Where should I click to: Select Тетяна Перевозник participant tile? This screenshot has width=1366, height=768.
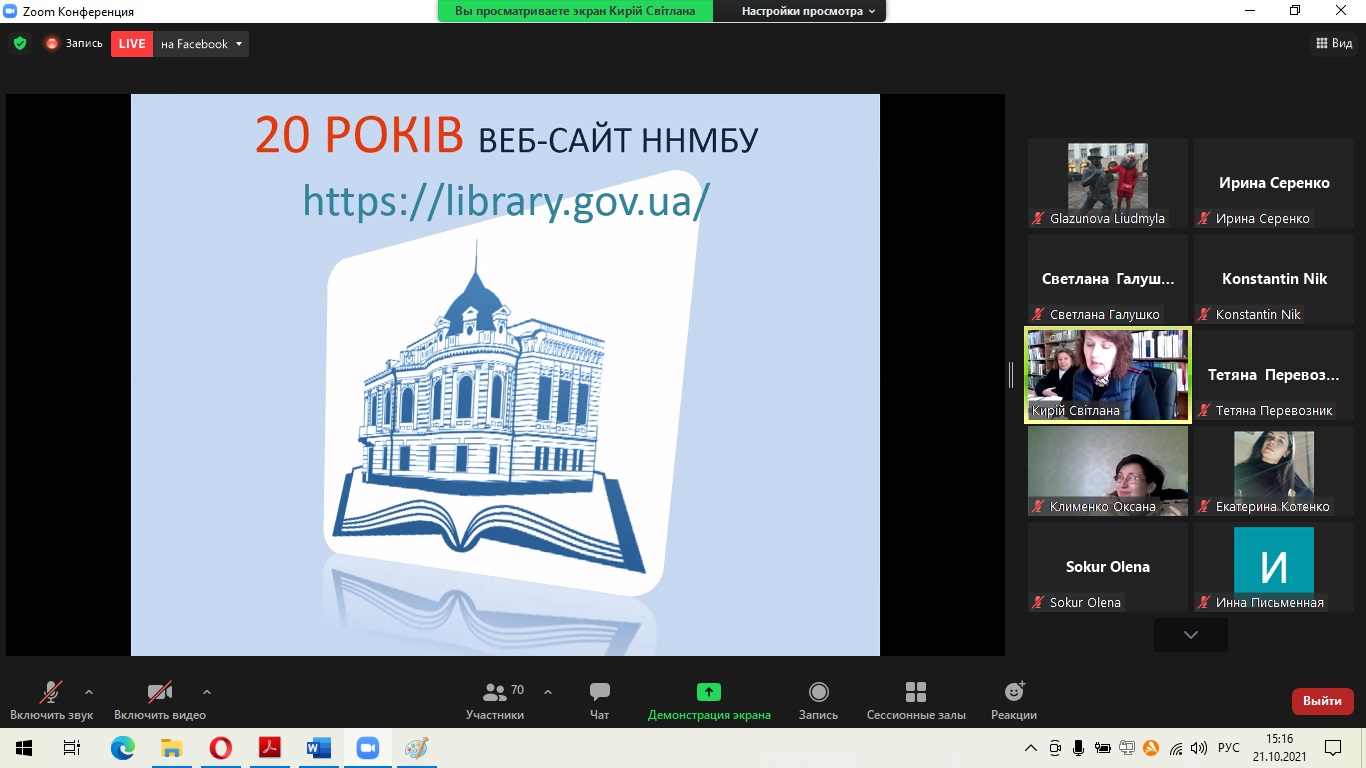pyautogui.click(x=1274, y=375)
